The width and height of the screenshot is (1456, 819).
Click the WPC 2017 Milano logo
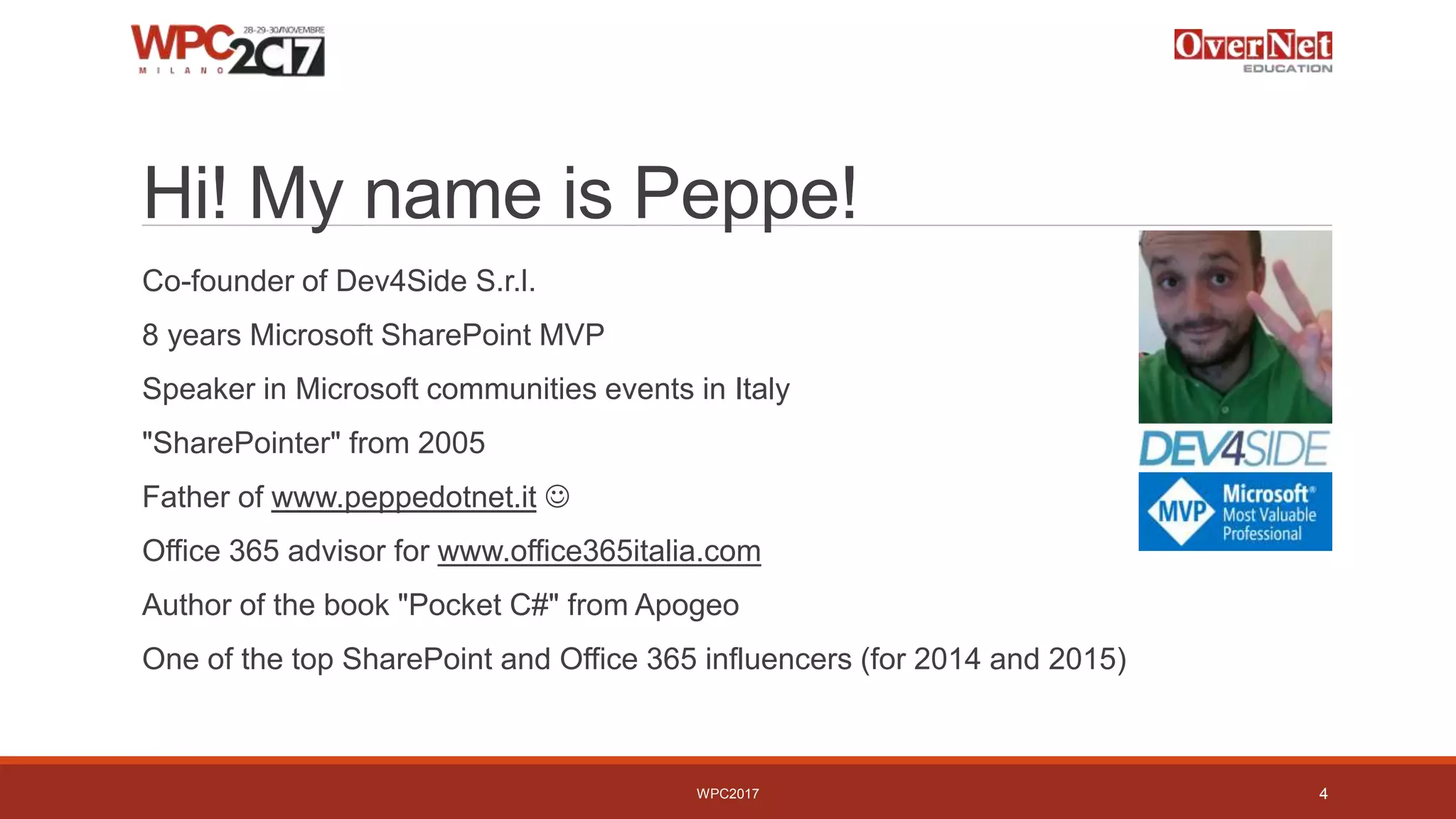point(227,50)
